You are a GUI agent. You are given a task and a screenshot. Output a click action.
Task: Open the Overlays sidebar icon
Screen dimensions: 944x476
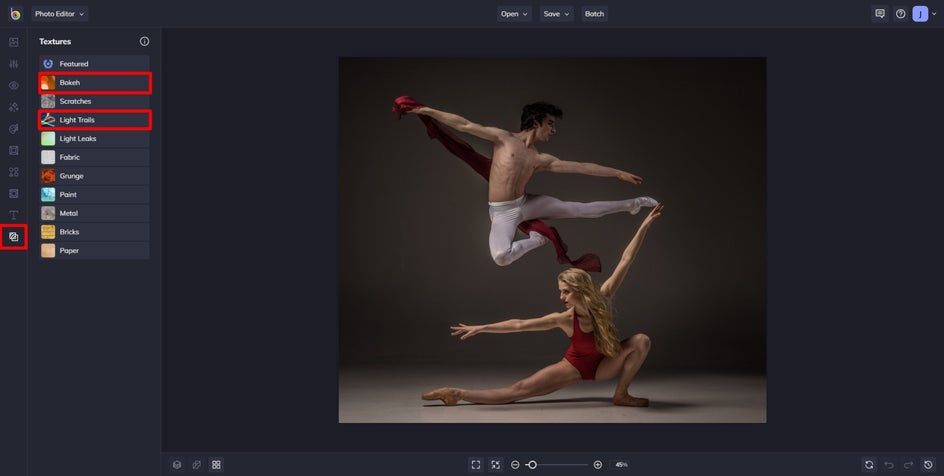coord(14,194)
